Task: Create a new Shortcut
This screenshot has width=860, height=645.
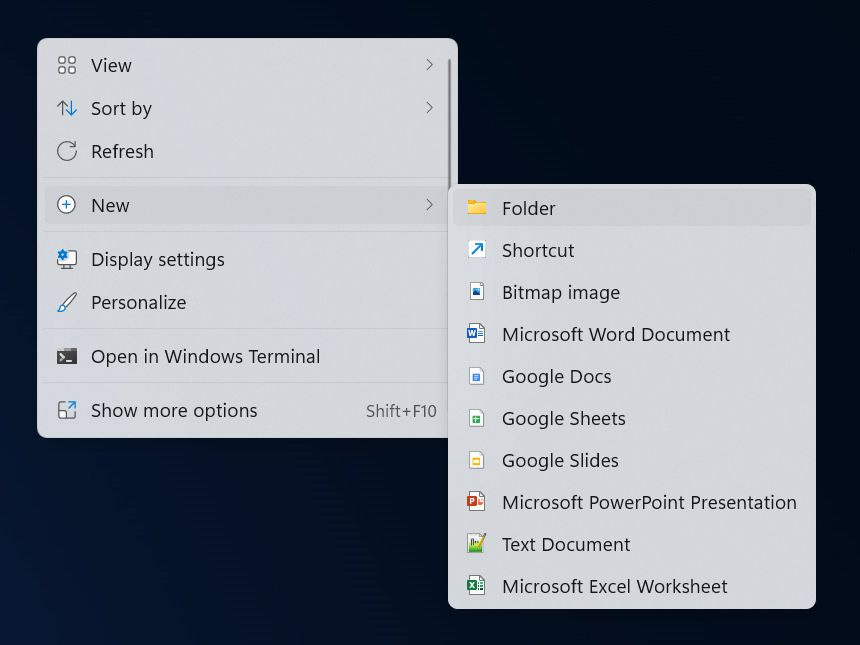Action: [632, 250]
